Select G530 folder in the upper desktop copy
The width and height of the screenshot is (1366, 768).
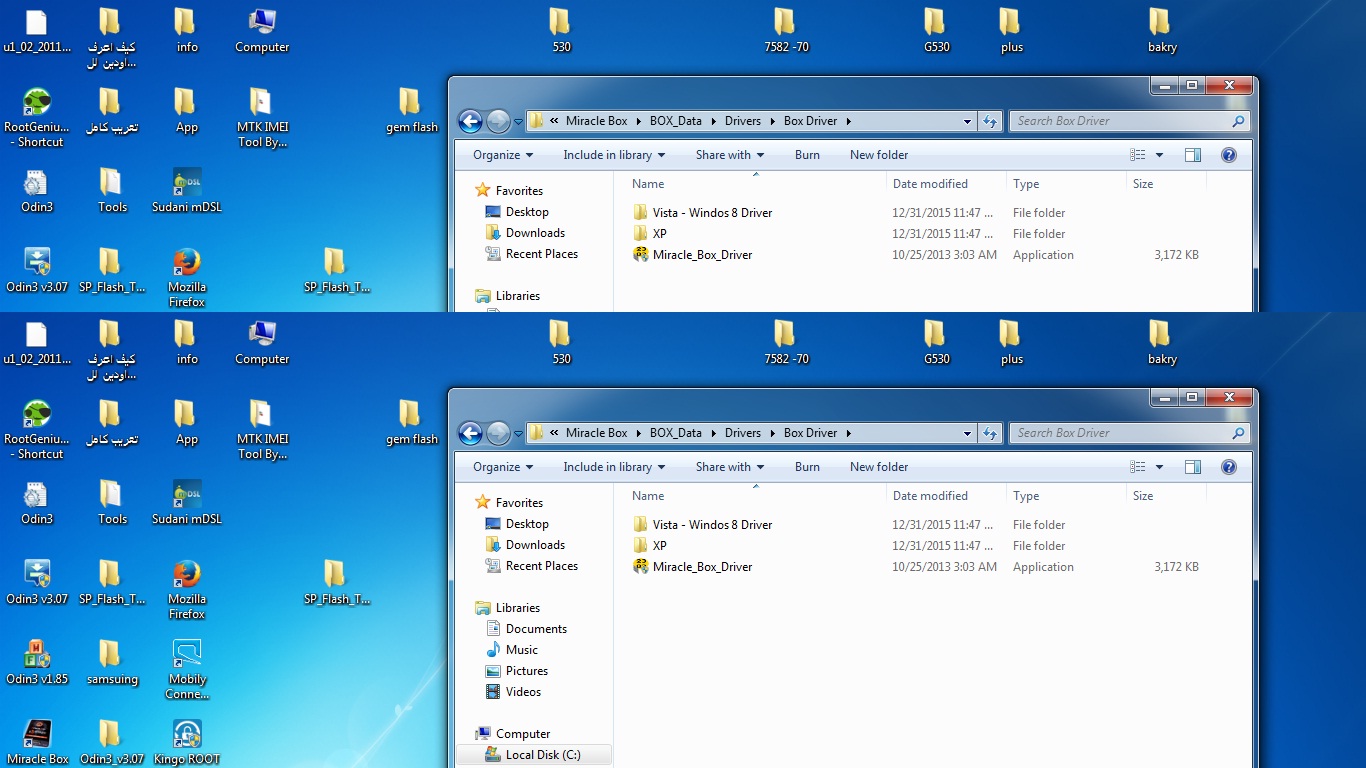pyautogui.click(x=937, y=30)
